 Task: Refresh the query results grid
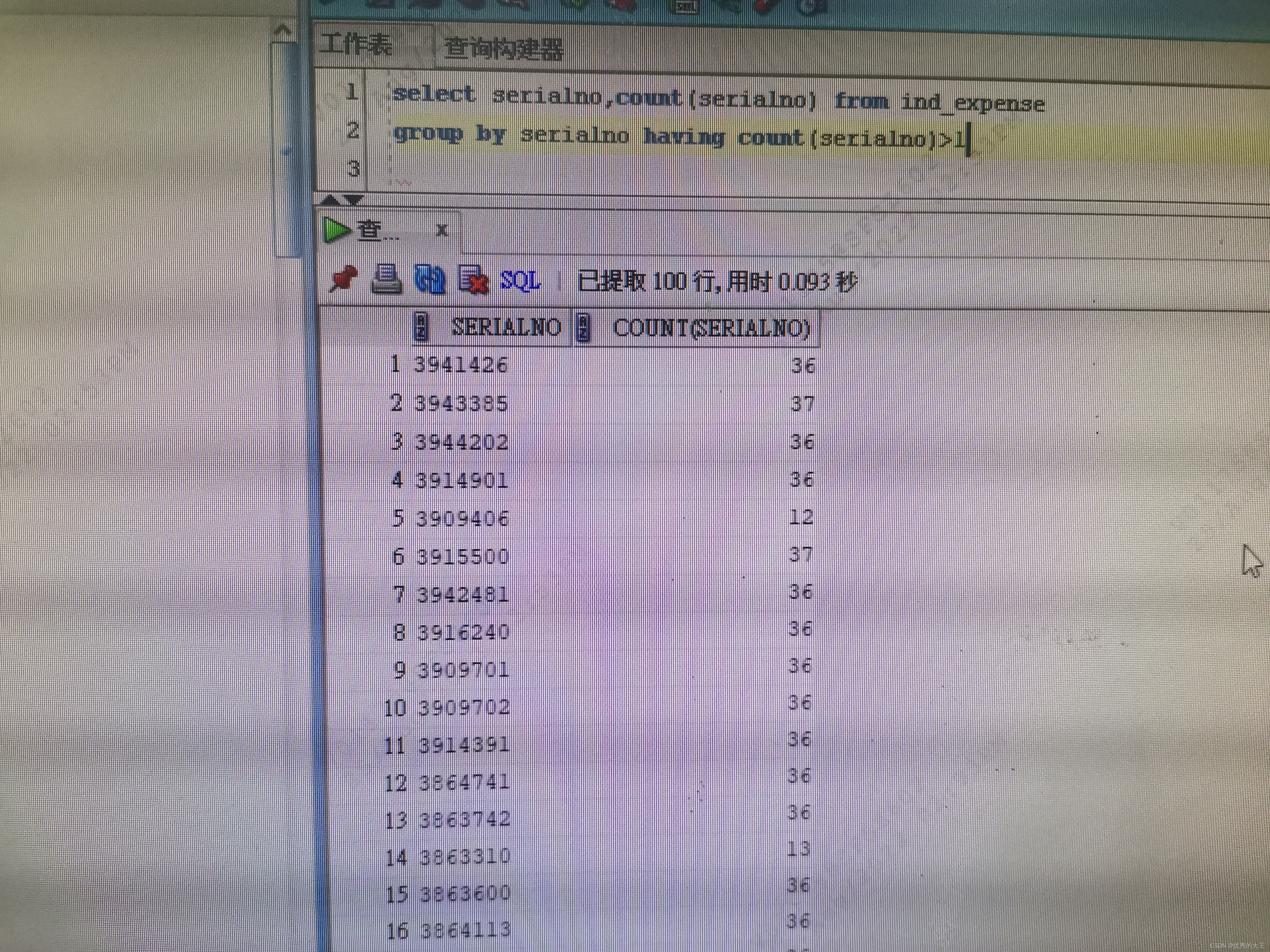click(x=430, y=280)
